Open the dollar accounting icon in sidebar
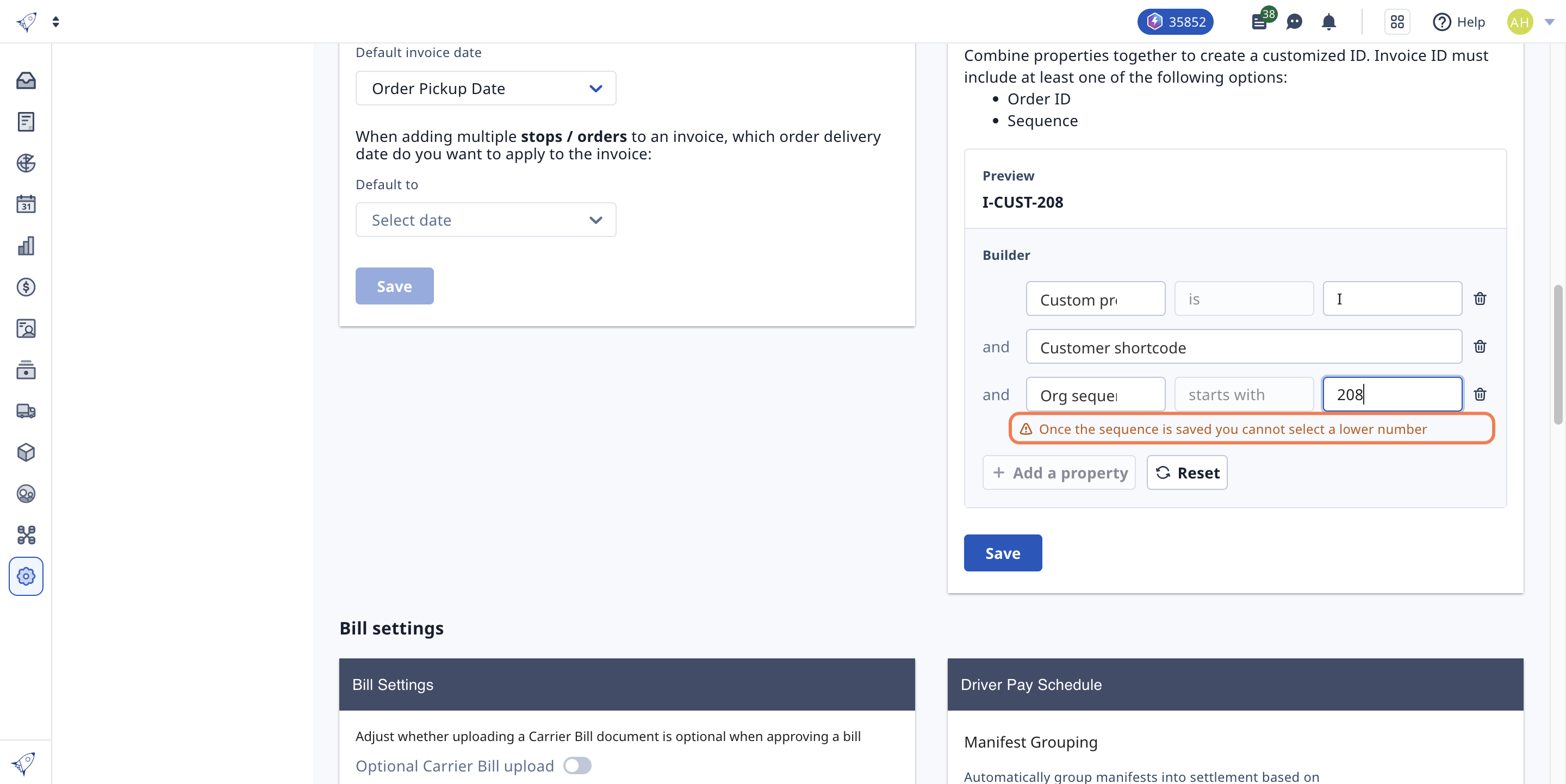 point(26,287)
